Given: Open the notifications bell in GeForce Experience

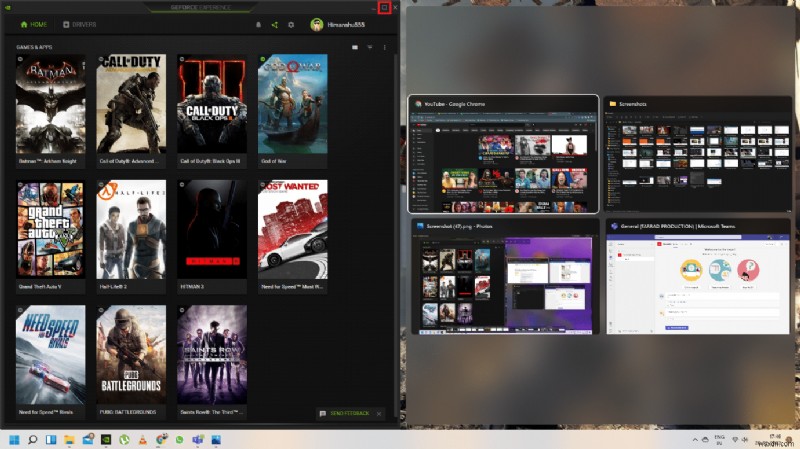Looking at the screenshot, I should 258,24.
